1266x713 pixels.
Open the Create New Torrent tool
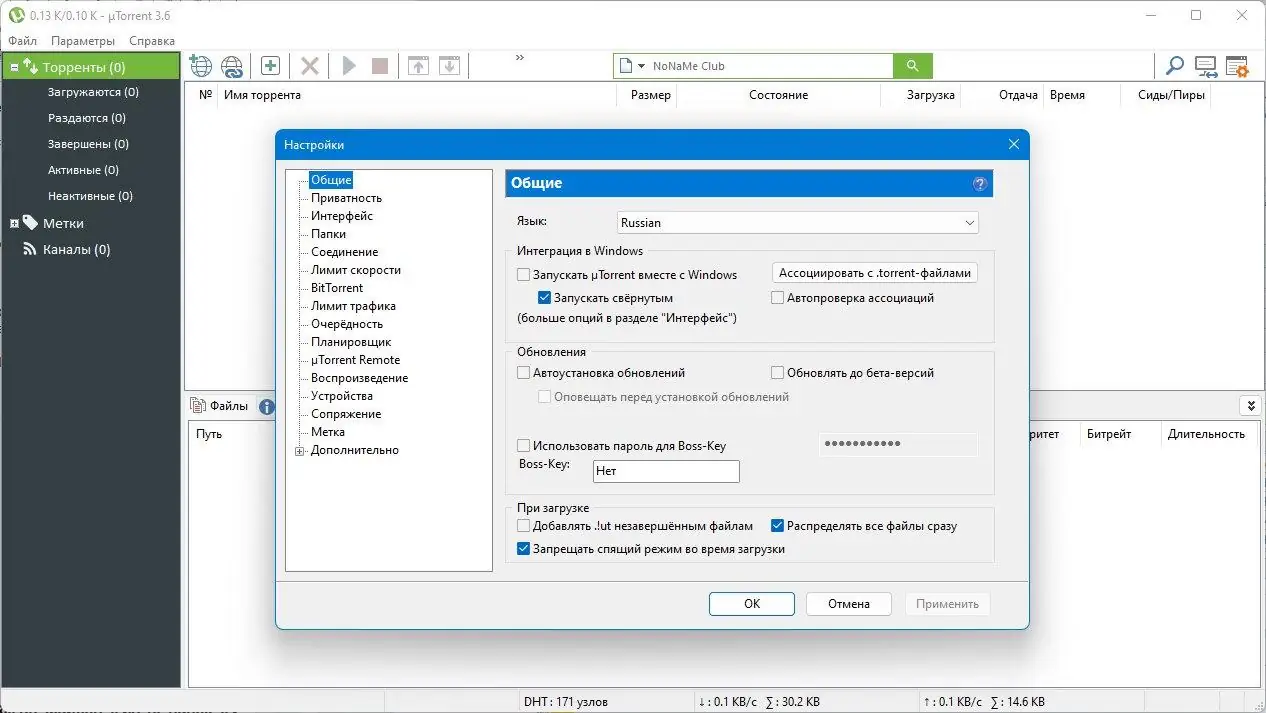coord(270,65)
